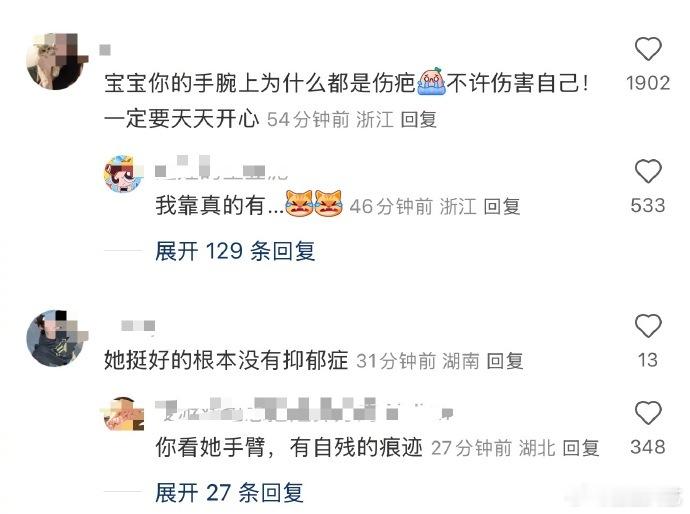The height and width of the screenshot is (514, 690).
Task: Reply to the 46-minutes-ago Zhejiang comment
Action: coord(502,206)
